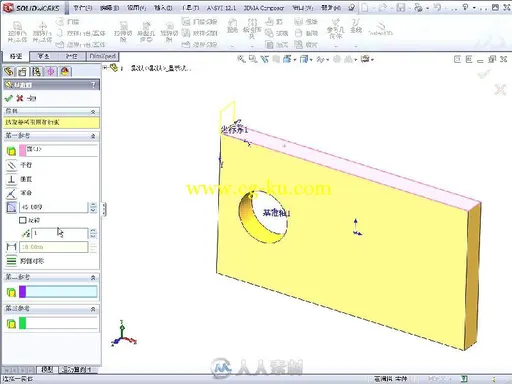This screenshot has width=512, height=384.
Task: Switch to the PropertyManager tab icon
Action: [23, 71]
